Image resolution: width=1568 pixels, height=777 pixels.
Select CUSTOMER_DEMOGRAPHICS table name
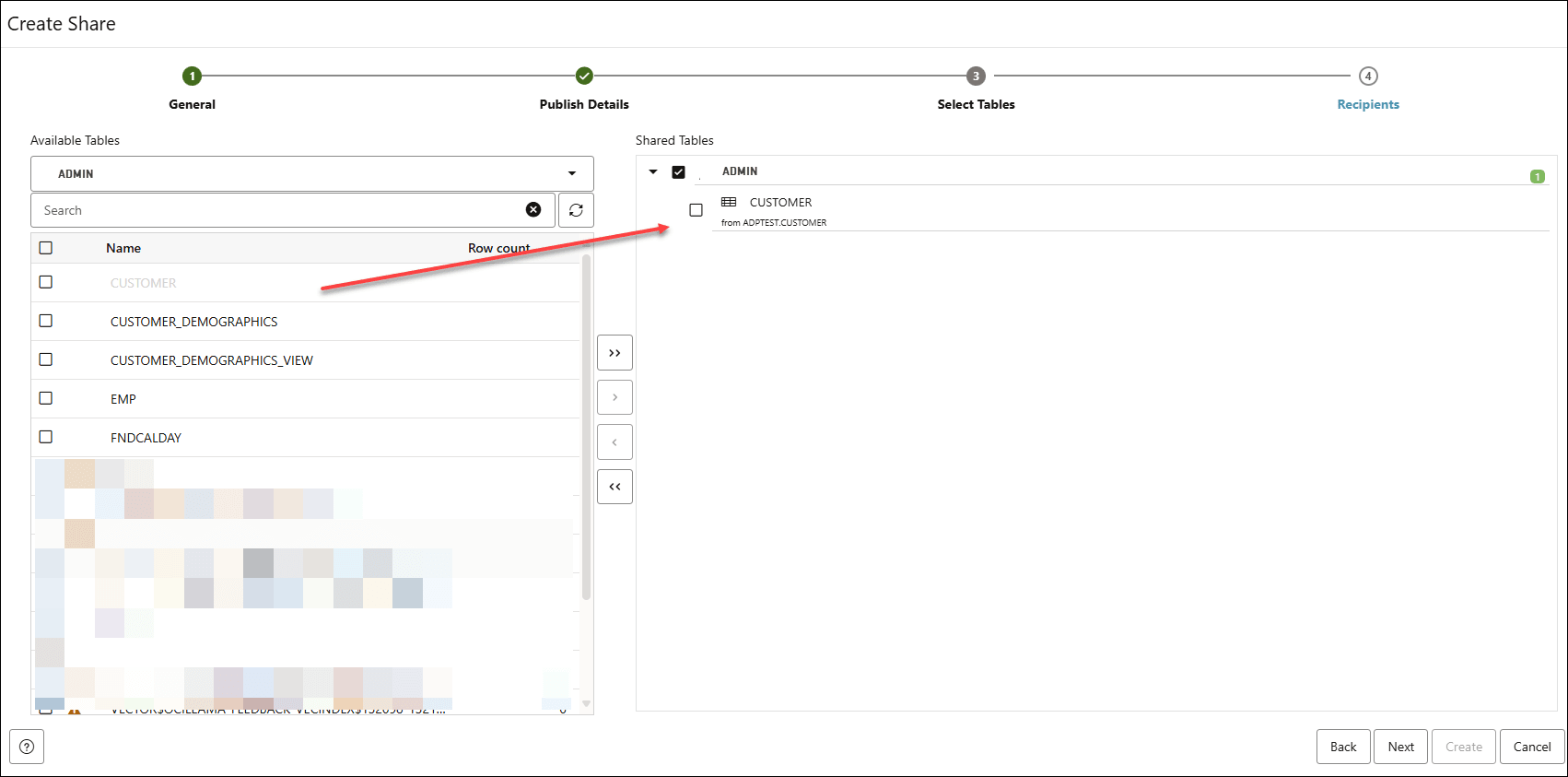193,322
